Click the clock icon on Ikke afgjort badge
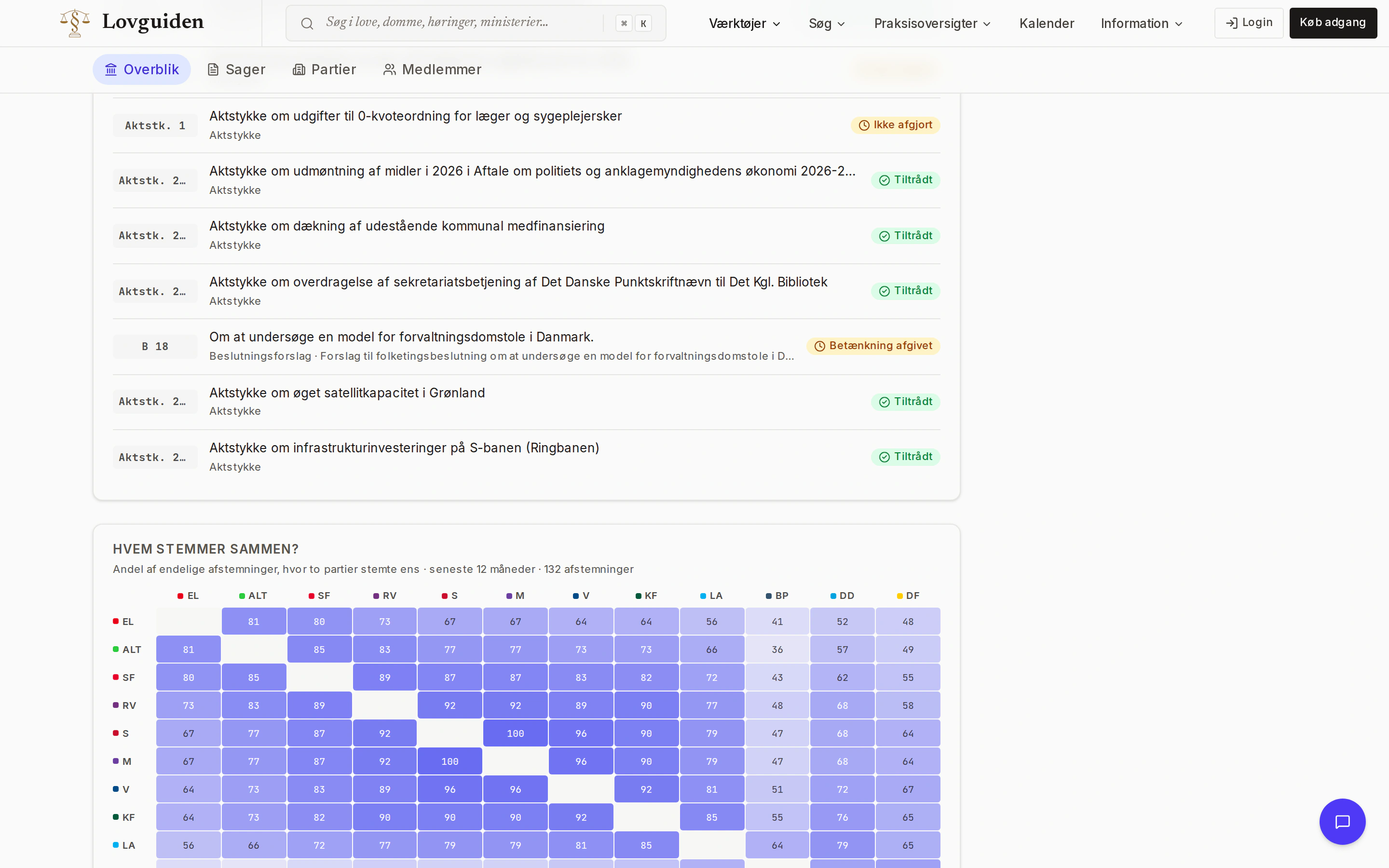Screen dimensions: 1389x868 click(864, 125)
